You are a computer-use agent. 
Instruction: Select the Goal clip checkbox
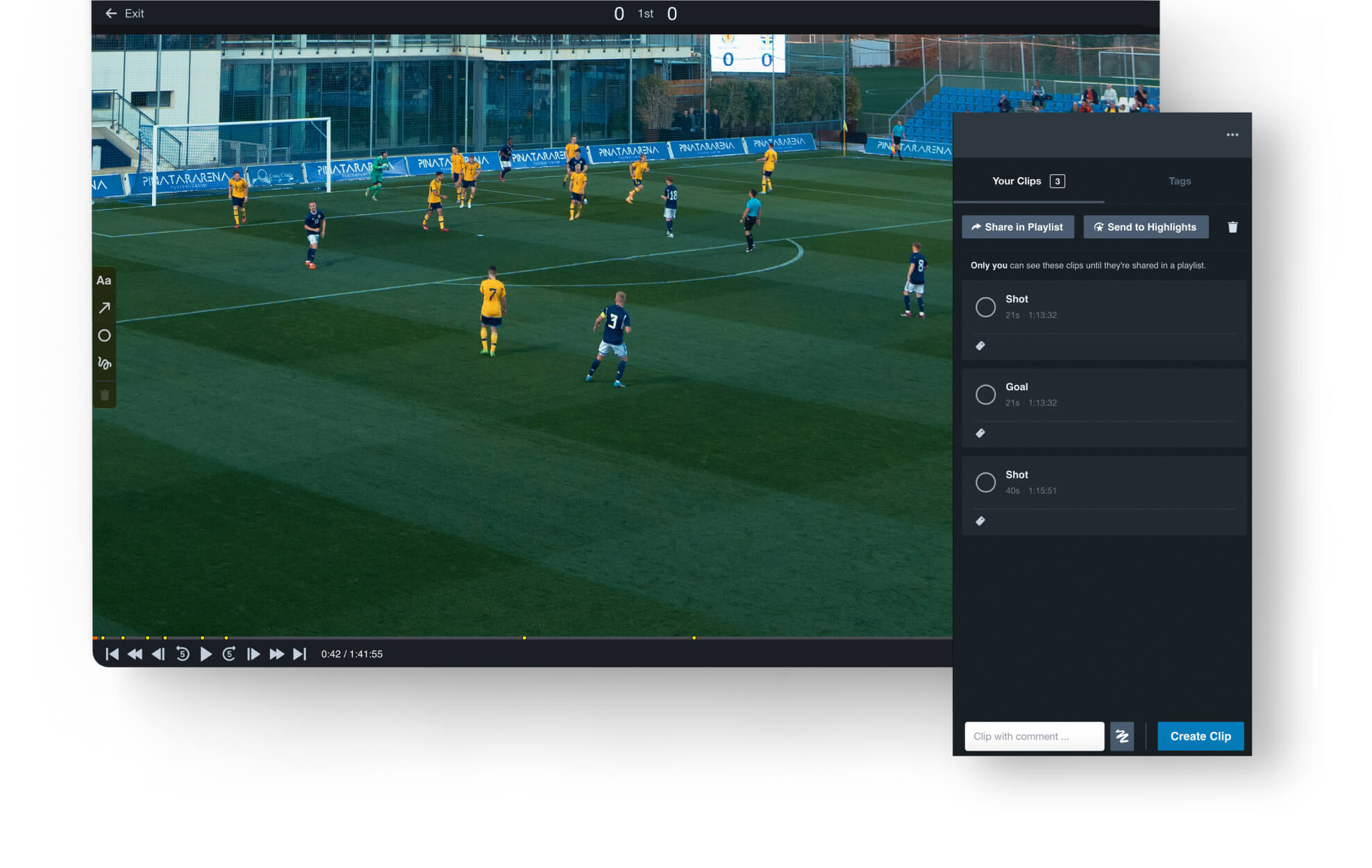coord(985,394)
